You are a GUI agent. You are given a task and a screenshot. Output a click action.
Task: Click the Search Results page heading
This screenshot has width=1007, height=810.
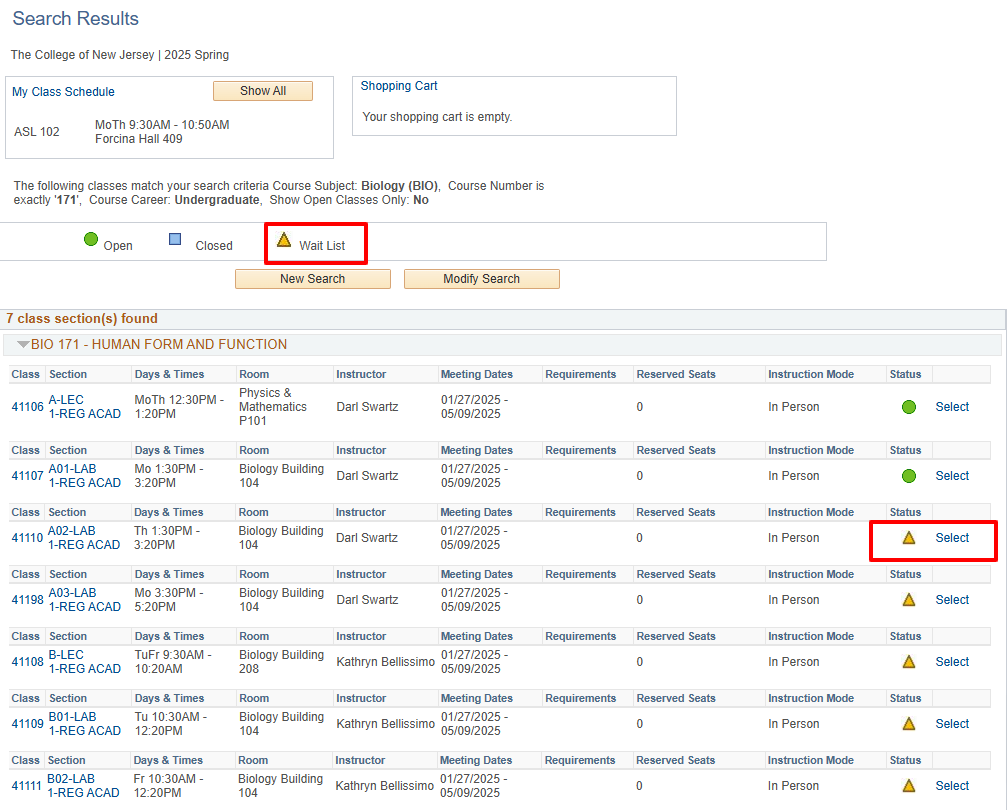pos(76,19)
